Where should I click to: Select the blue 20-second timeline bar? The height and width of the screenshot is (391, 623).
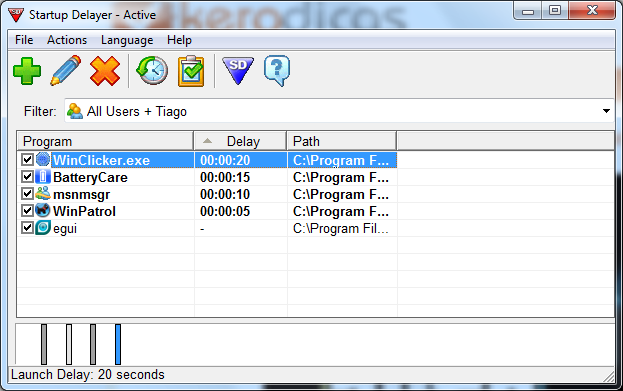[x=118, y=345]
